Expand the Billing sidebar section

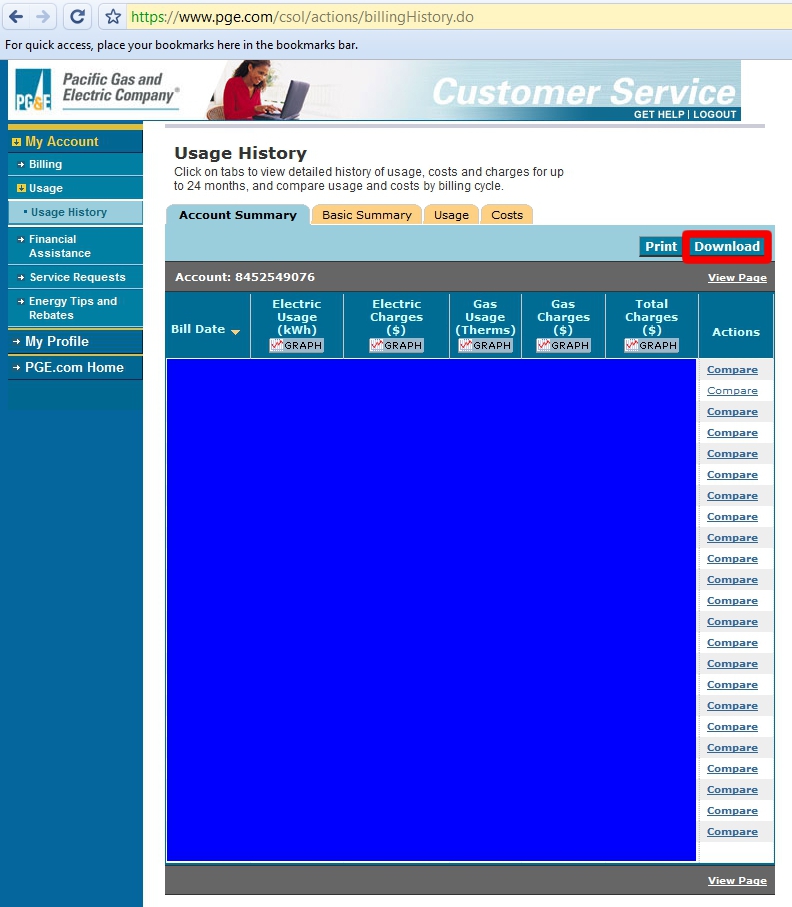coord(45,164)
